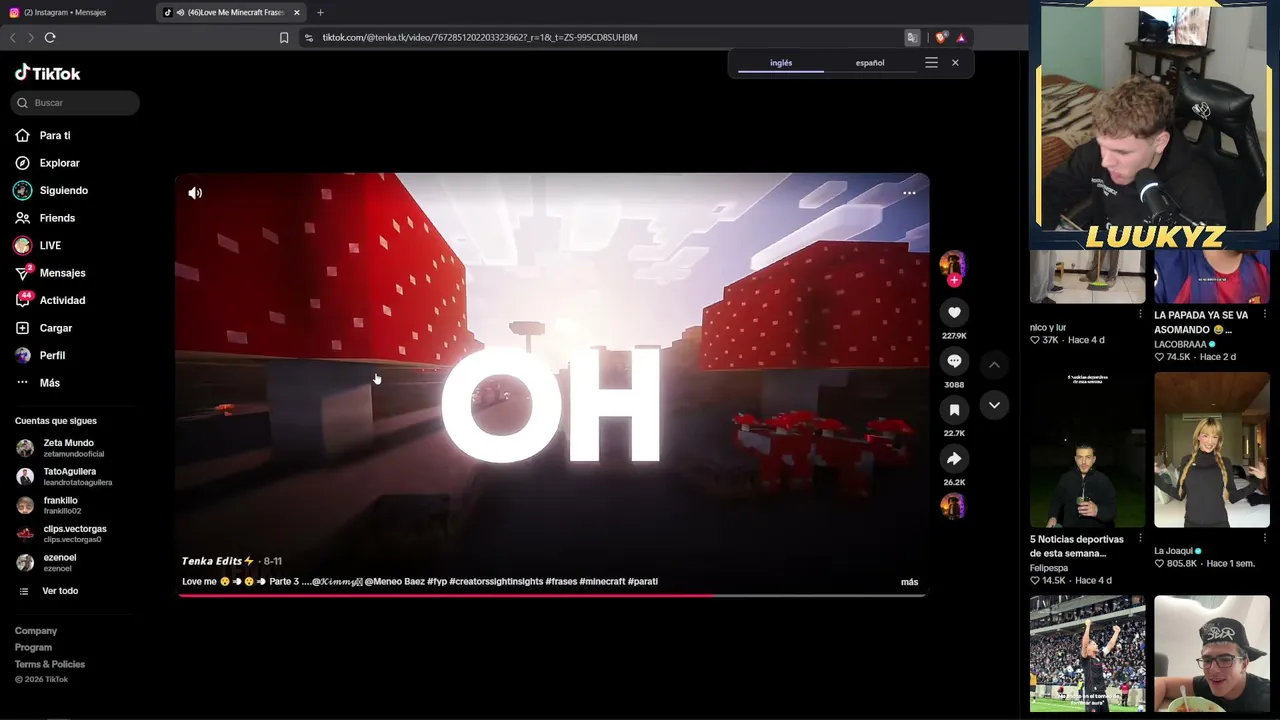1280x720 pixels.
Task: Open the @Meneo Baez mention
Action: tap(395, 581)
